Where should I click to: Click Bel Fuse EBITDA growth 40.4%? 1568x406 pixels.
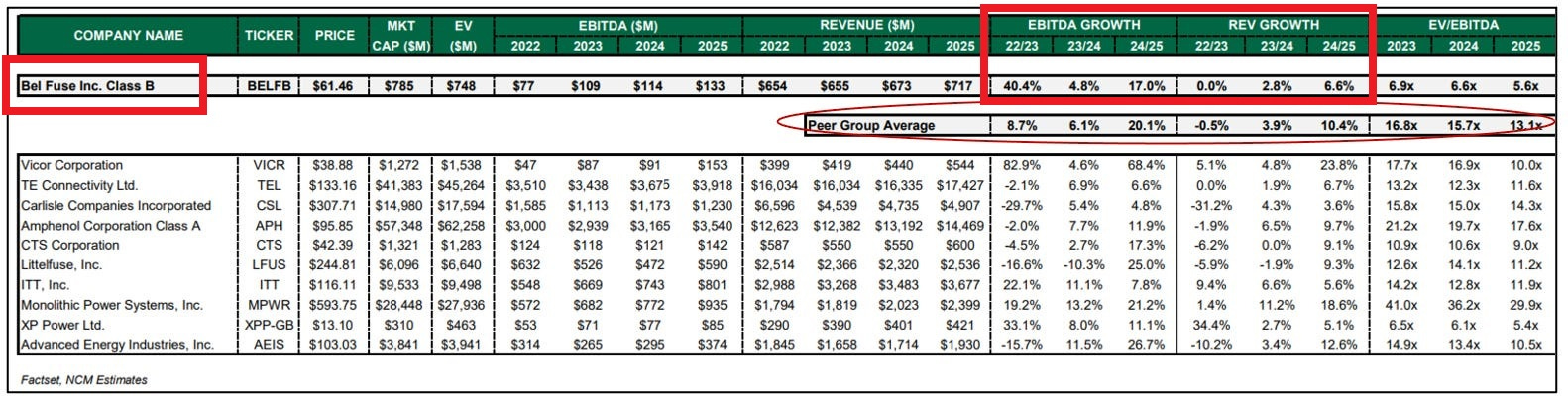point(1022,86)
